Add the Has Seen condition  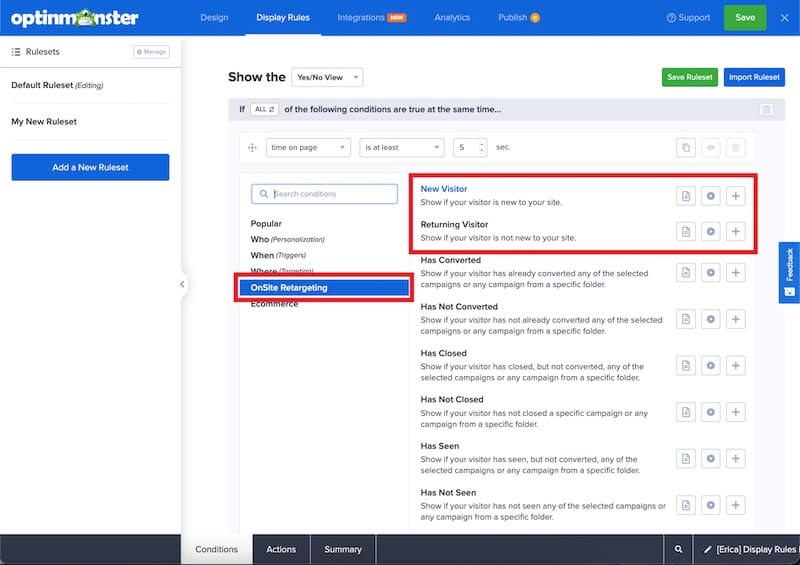pyautogui.click(x=736, y=459)
